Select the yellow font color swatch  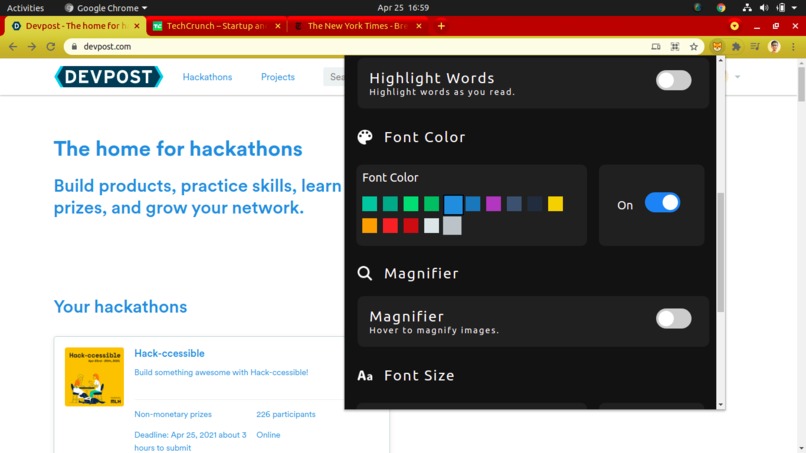[555, 204]
